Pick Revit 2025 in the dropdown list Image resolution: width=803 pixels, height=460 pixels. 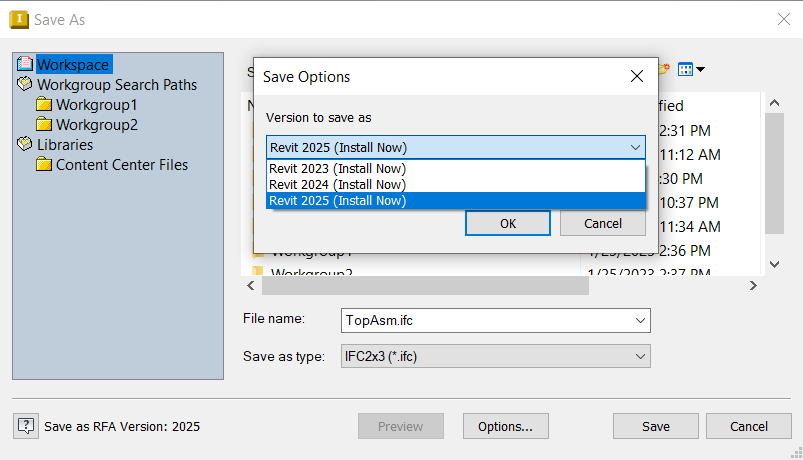337,200
